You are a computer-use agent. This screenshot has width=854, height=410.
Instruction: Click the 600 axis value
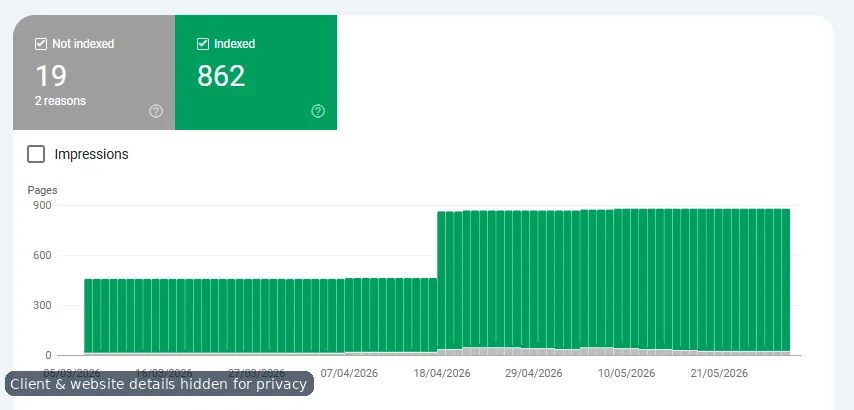click(x=41, y=255)
